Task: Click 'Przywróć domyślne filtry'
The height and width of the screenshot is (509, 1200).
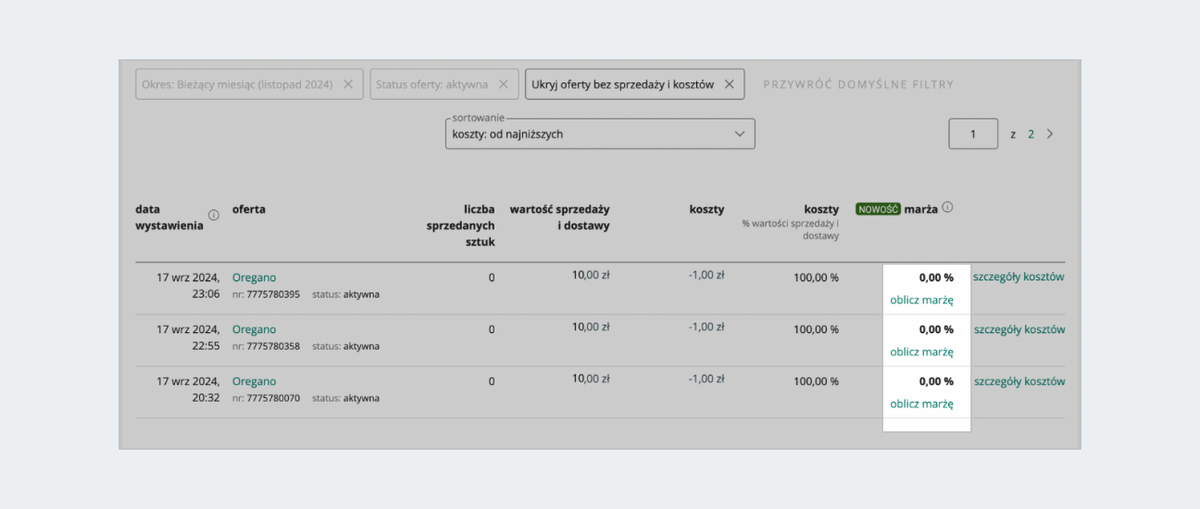Action: [858, 85]
